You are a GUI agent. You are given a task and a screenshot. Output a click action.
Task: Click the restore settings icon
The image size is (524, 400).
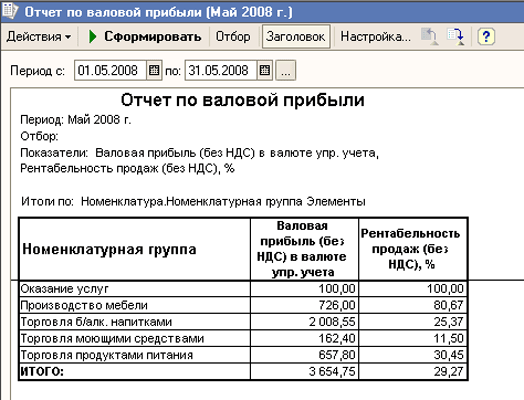pos(430,36)
